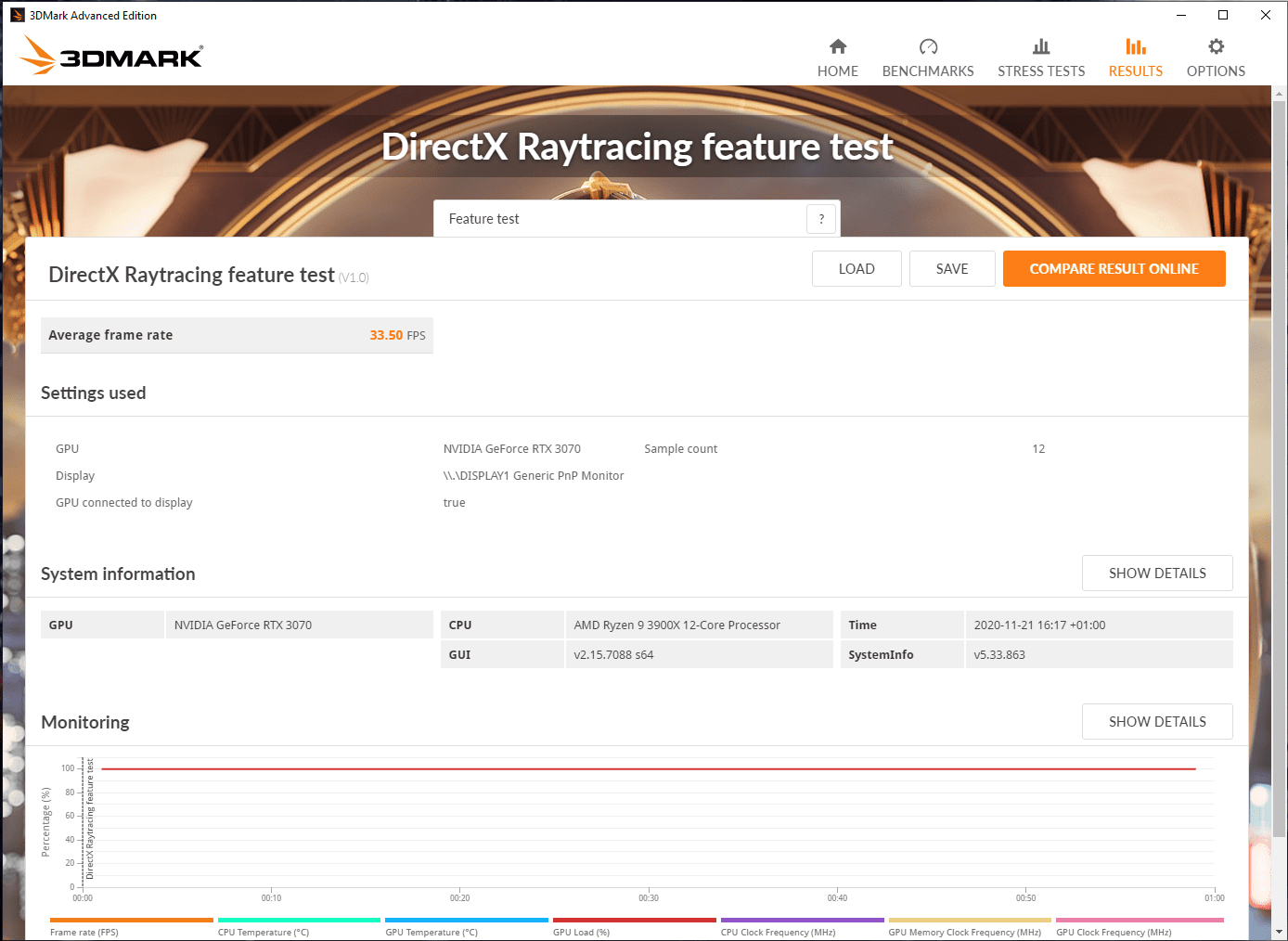1288x941 pixels.
Task: Click COMPARE RESULT ONLINE button
Action: pyautogui.click(x=1114, y=269)
